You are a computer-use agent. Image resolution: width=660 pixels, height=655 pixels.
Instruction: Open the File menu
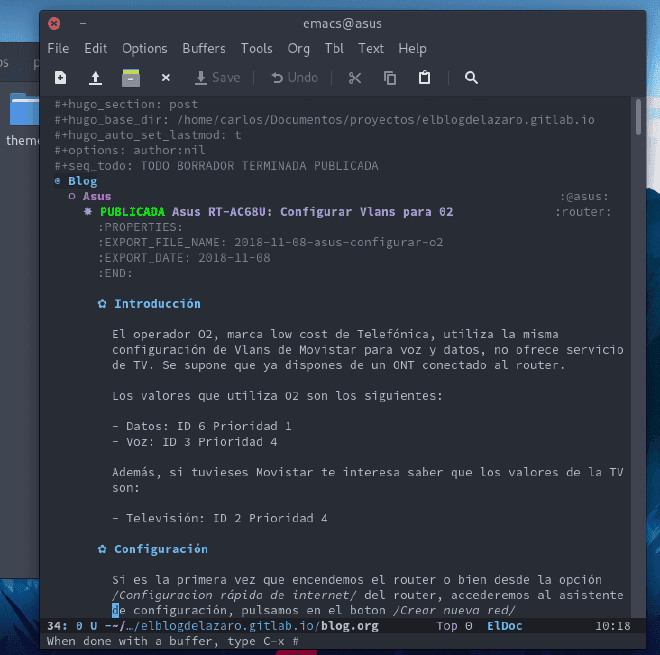58,48
